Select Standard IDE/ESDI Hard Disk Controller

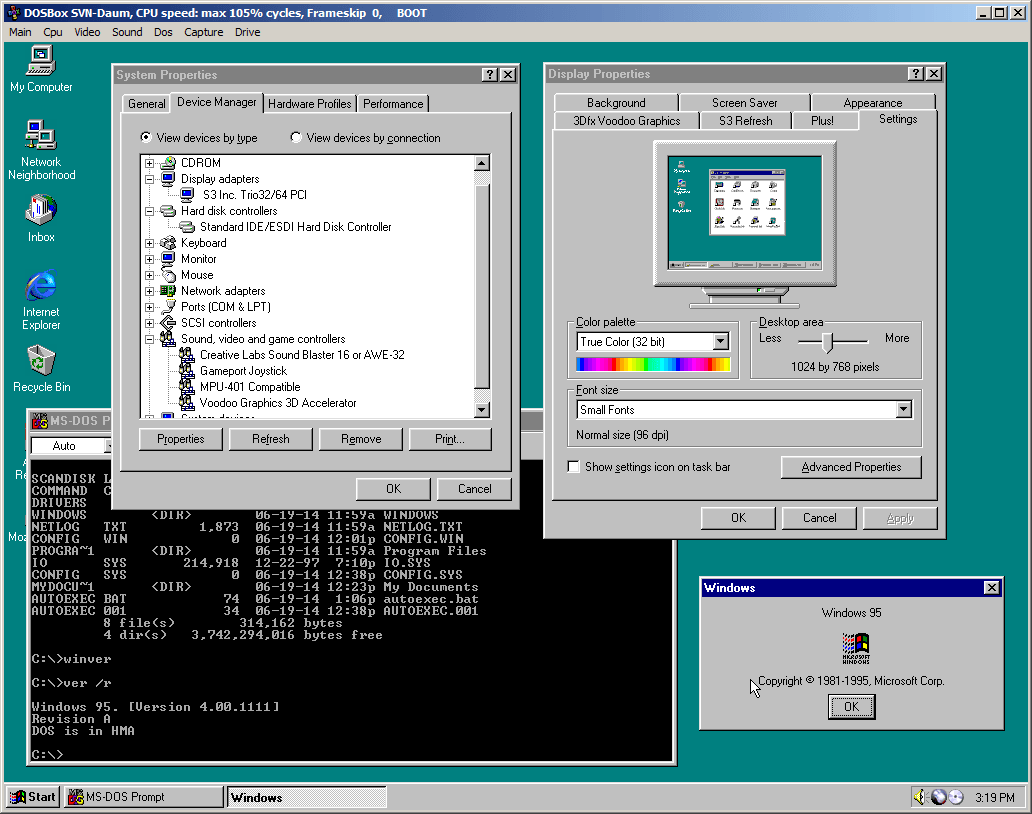point(295,227)
